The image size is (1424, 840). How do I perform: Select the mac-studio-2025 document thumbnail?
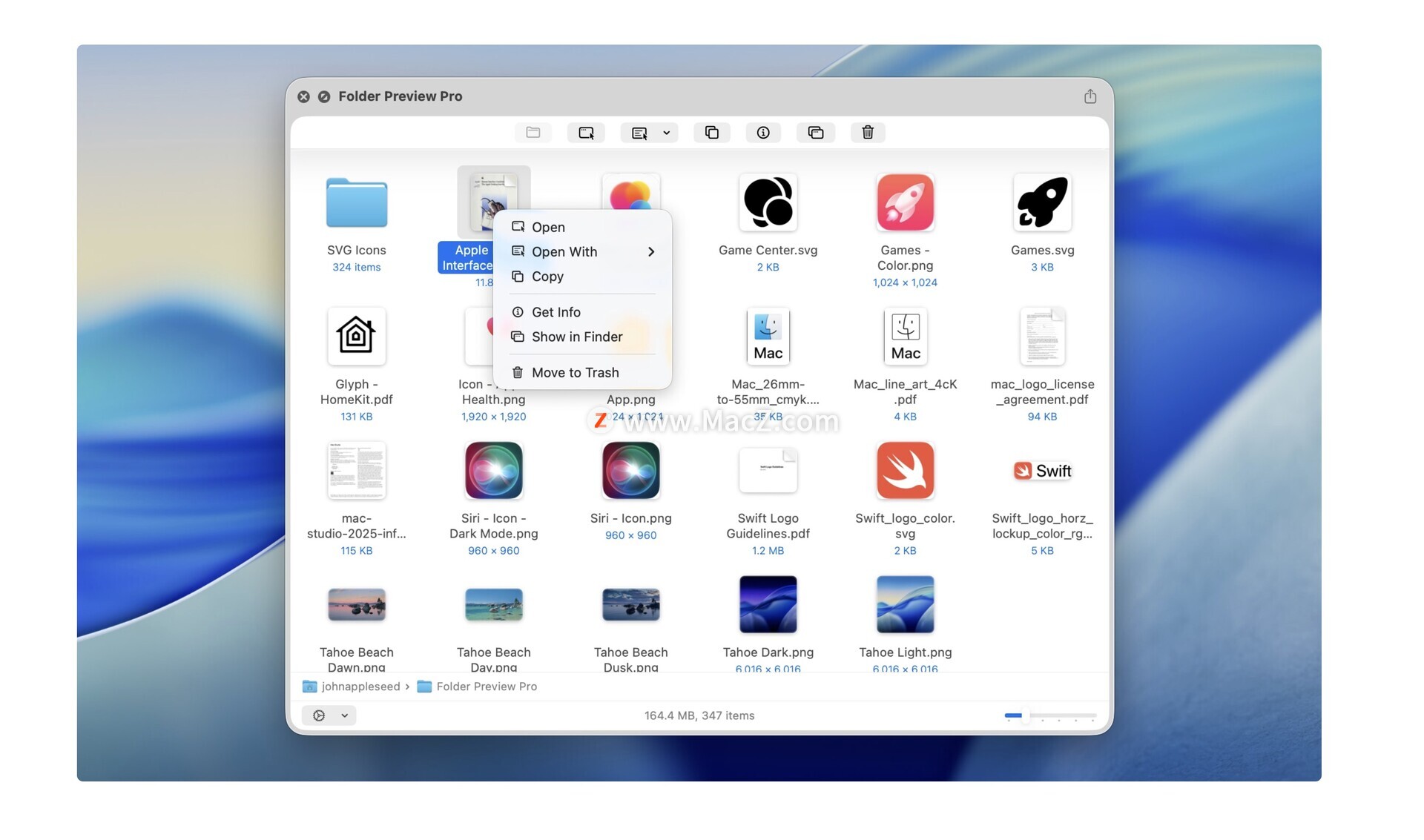click(357, 470)
